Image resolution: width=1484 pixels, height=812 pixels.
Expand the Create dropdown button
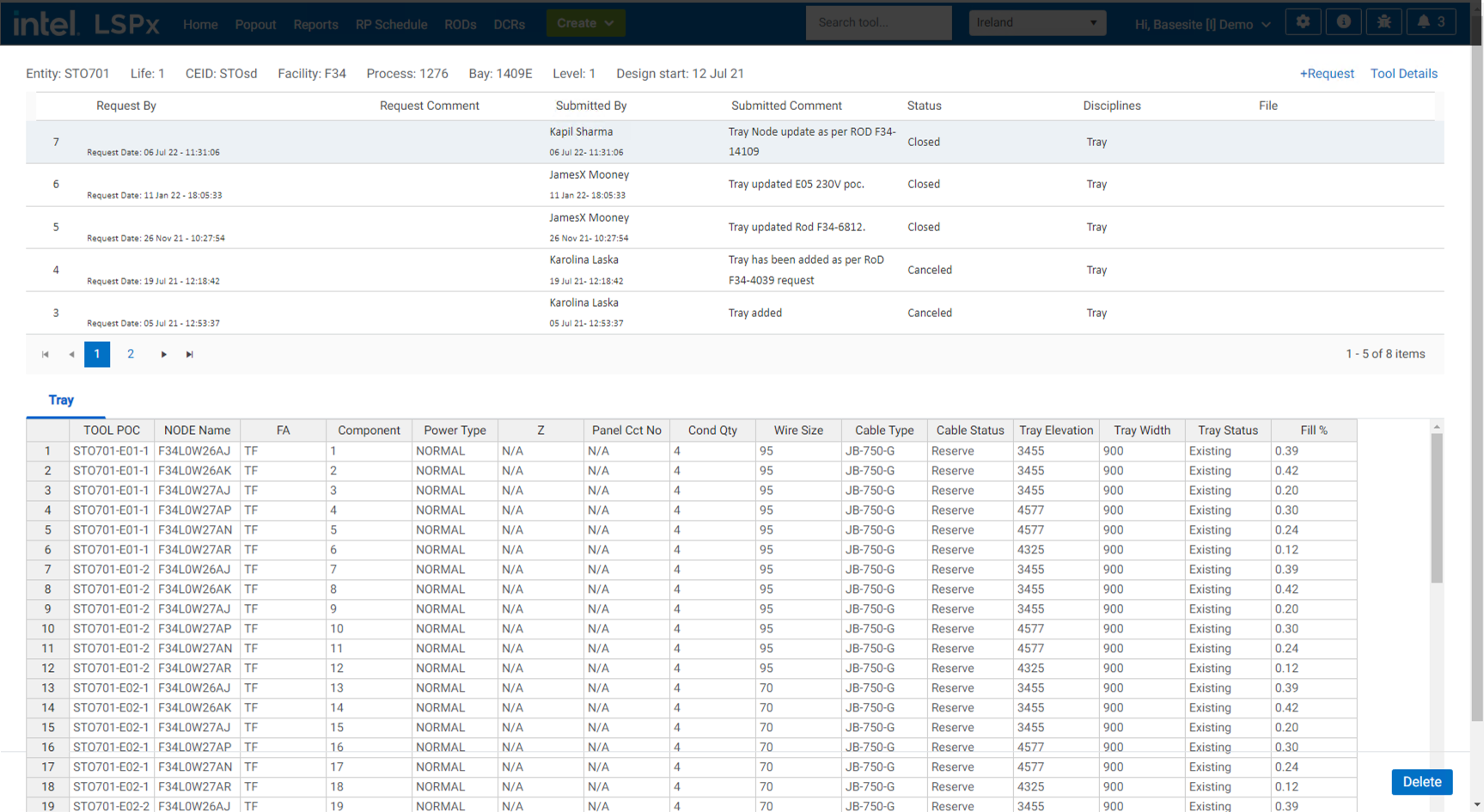pos(585,23)
